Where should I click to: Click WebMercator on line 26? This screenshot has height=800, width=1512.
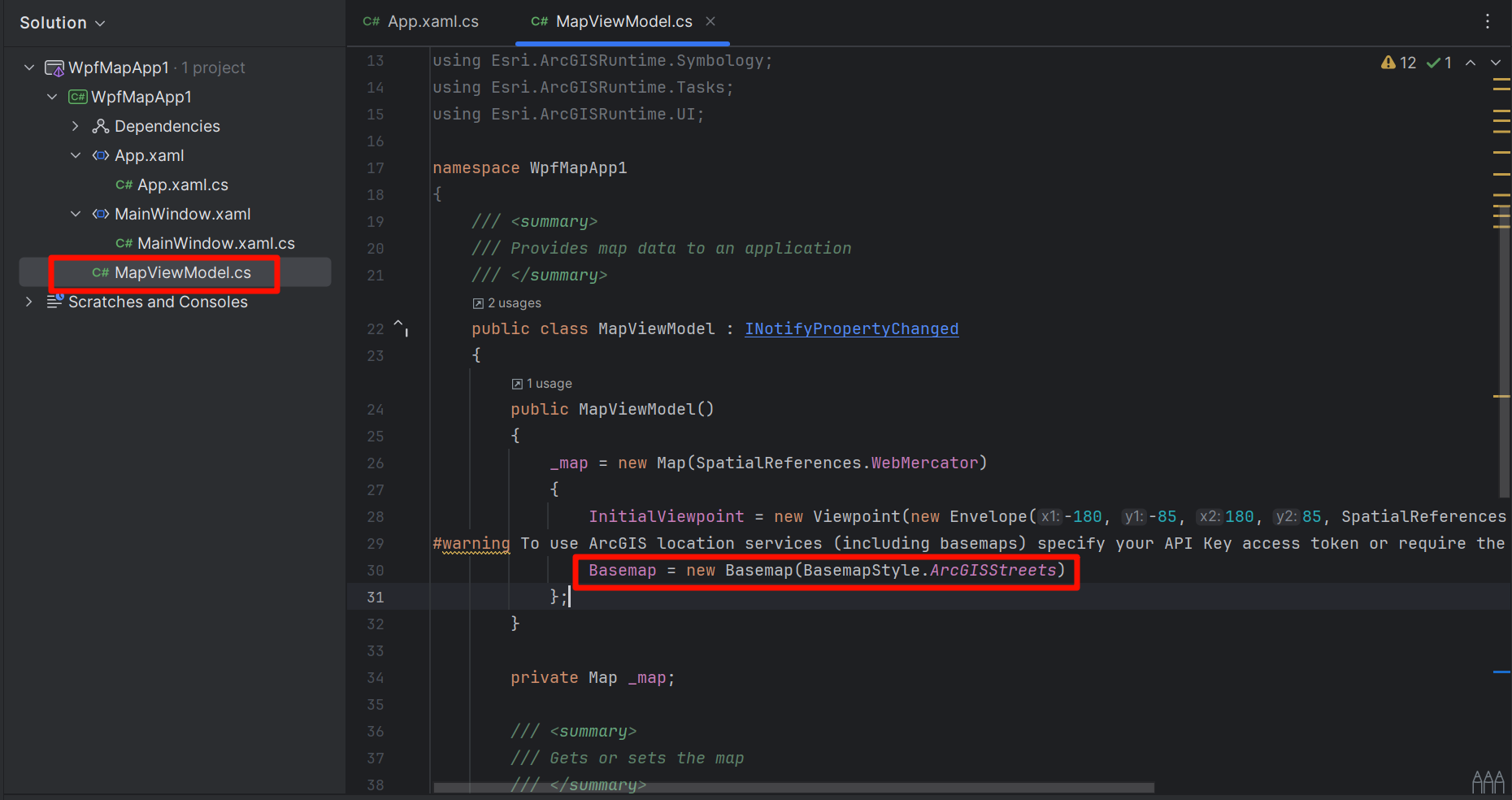click(x=925, y=463)
